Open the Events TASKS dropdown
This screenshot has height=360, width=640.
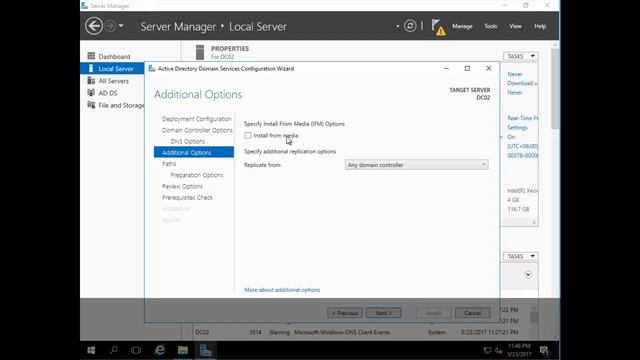(520, 256)
